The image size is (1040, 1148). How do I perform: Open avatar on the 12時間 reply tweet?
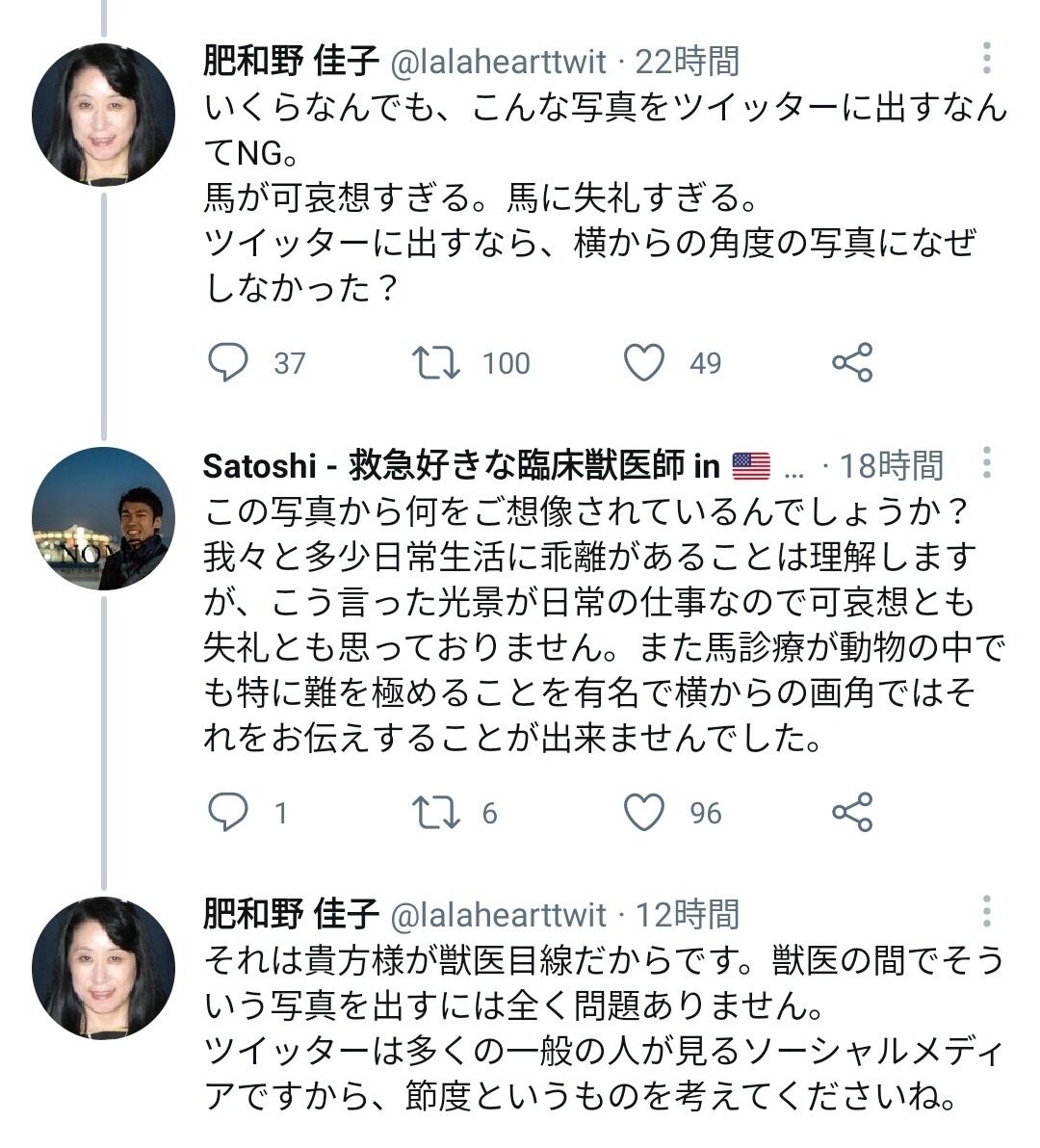coord(104,967)
